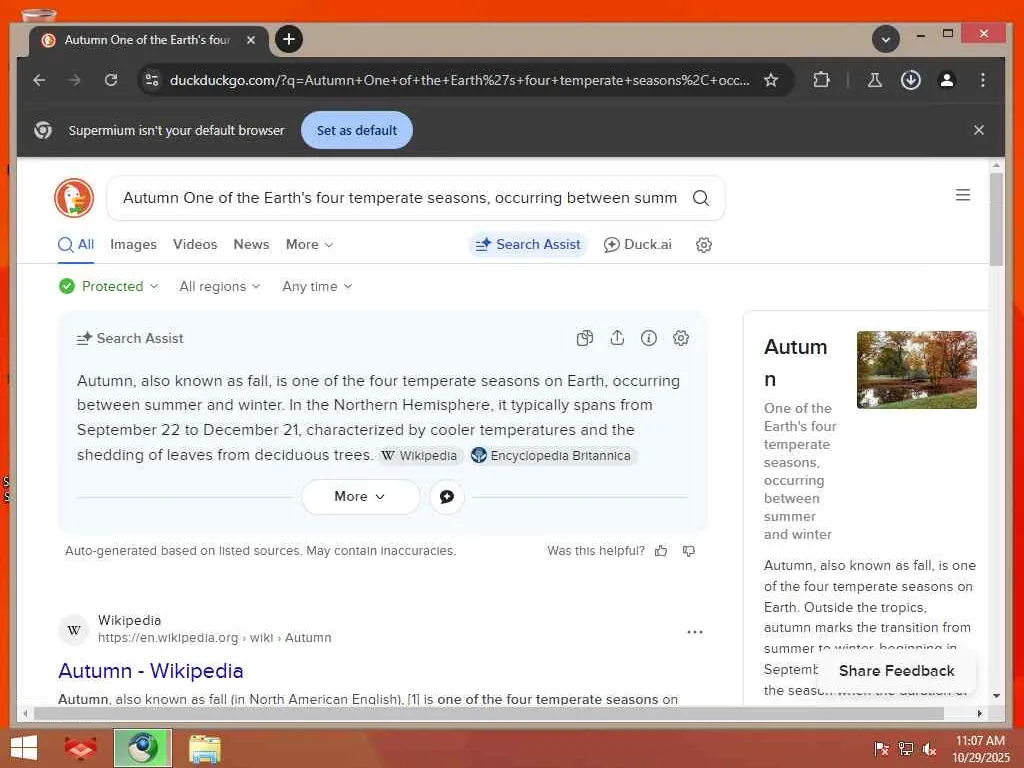This screenshot has width=1024, height=768.
Task: Open the Labs flask icon
Action: click(874, 80)
